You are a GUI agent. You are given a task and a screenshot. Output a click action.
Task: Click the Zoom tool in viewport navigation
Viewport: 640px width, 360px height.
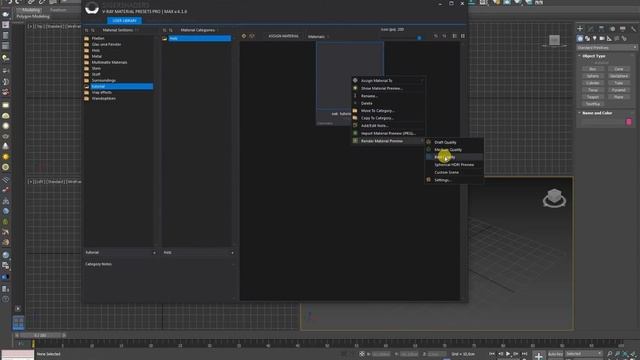(x=610, y=353)
